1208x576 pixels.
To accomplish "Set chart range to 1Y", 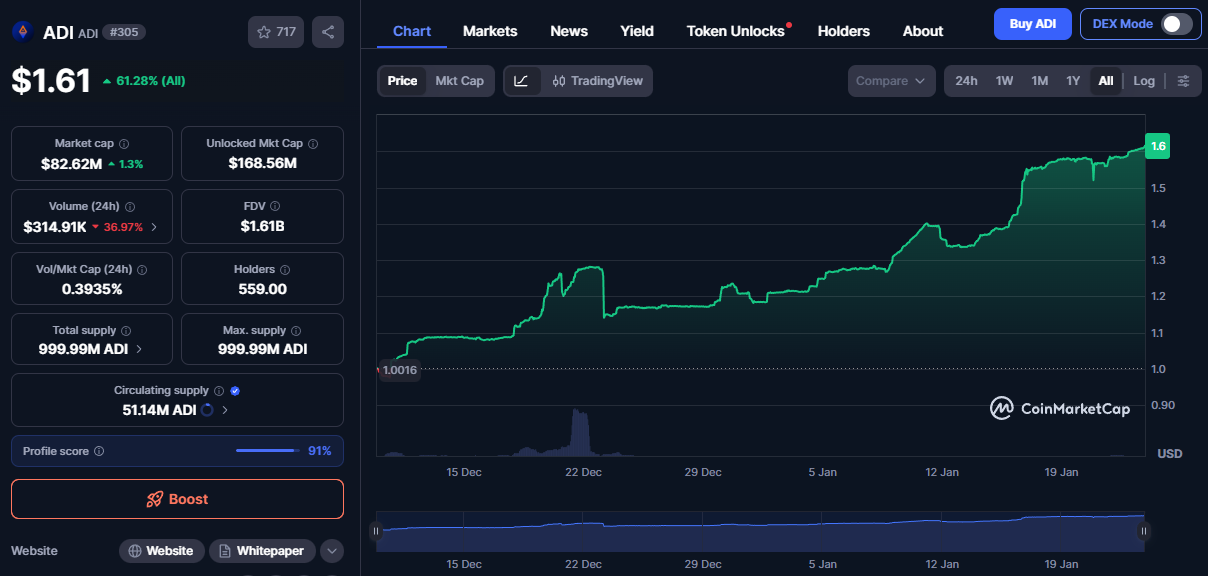I will coord(1073,81).
